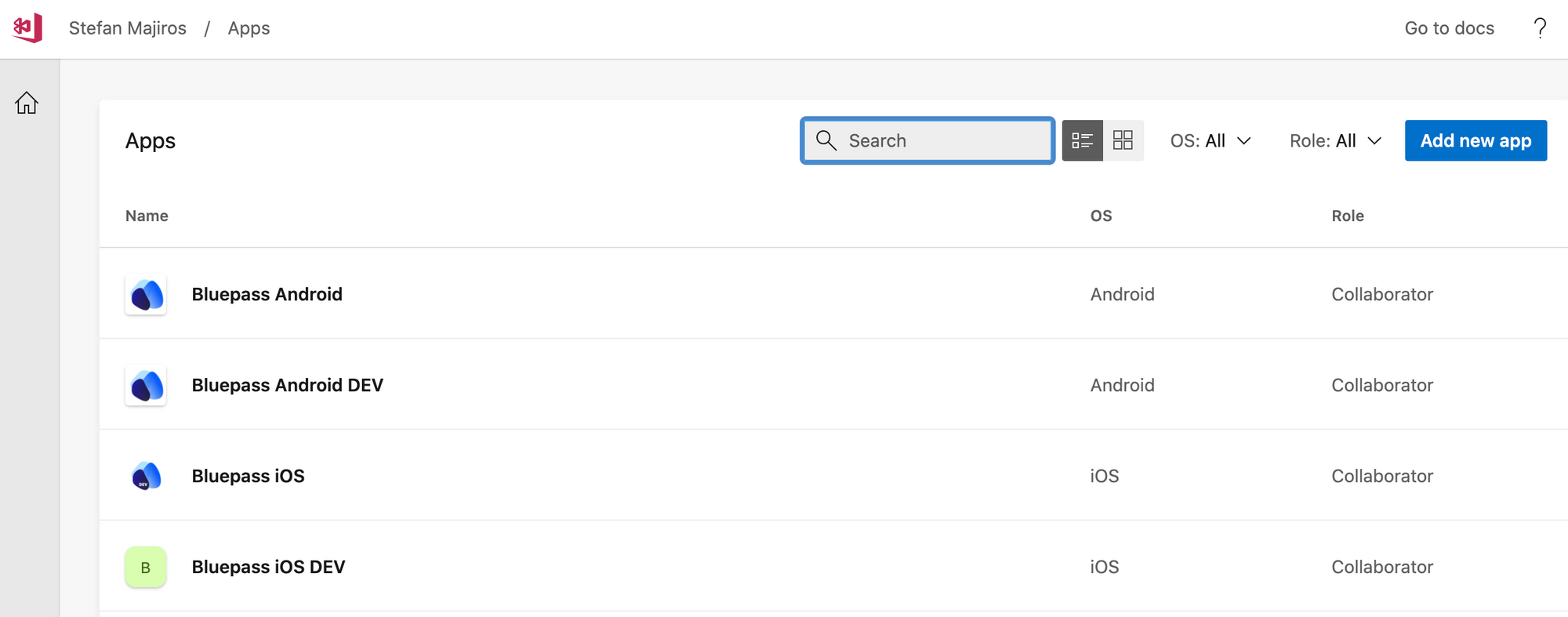The image size is (1568, 617).
Task: Open the Go to docs link
Action: [1449, 28]
